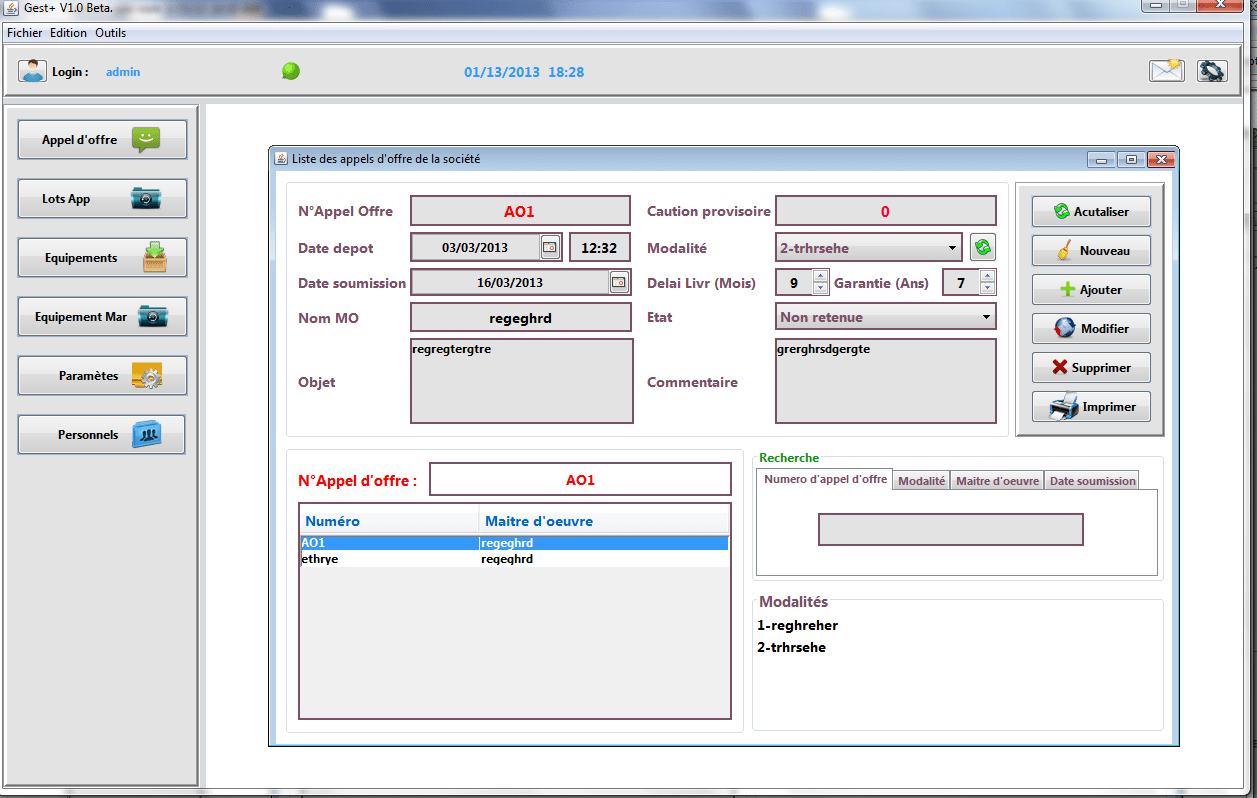Viewport: 1257px width, 798px height.
Task: Click the Nom MO field regeghrd
Action: [x=521, y=317]
